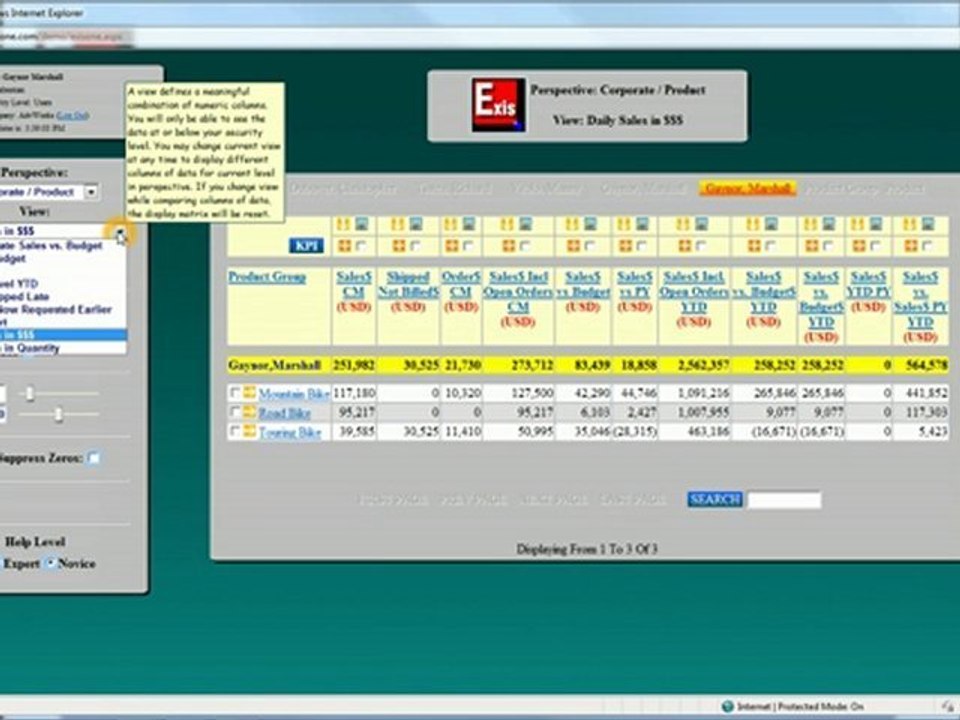The image size is (960, 720).
Task: Select the highlighted Gaynor, Marshall breadcrumb tab
Action: tap(748, 189)
